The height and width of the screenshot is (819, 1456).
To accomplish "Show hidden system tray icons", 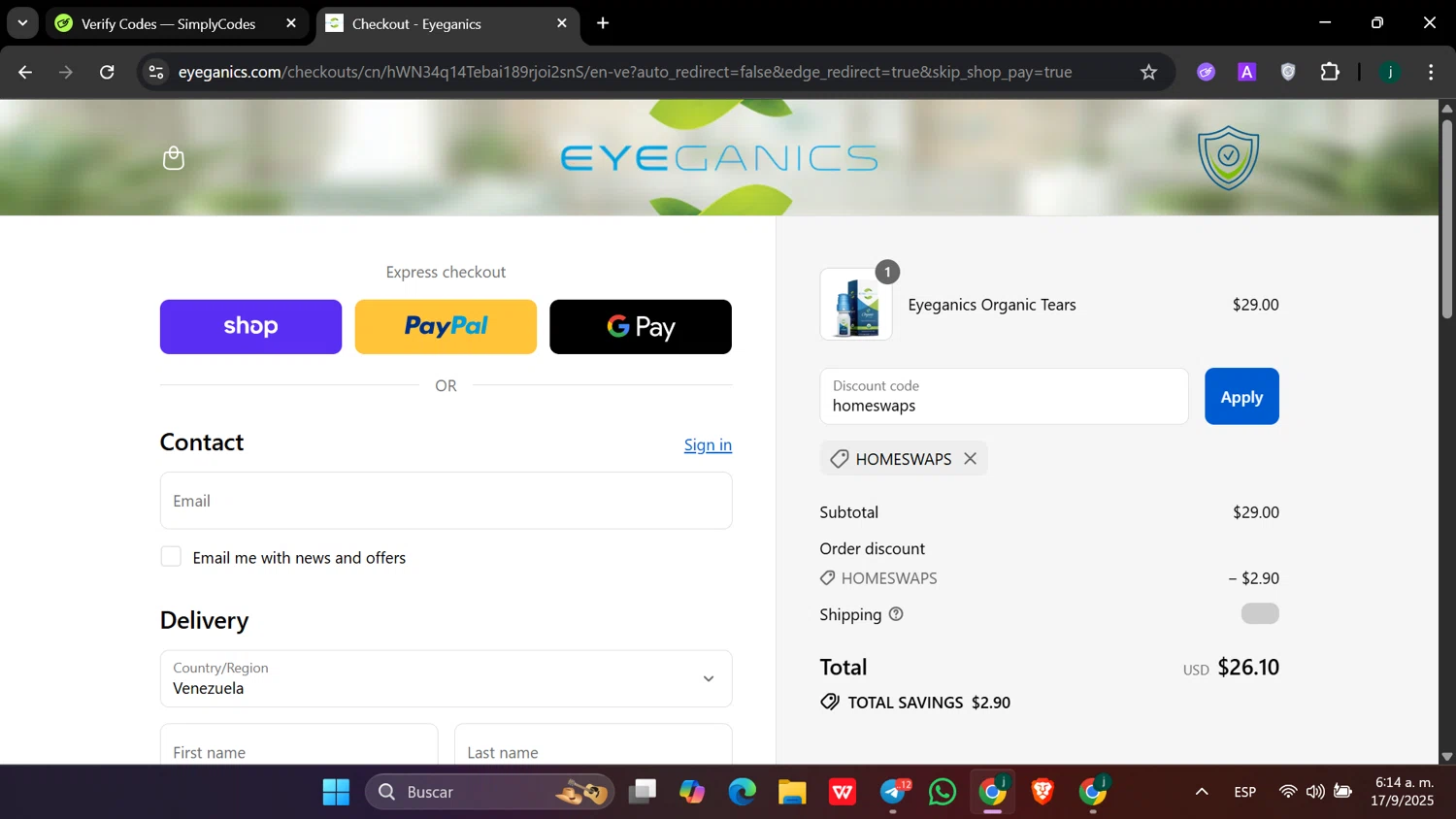I will pos(1202,792).
